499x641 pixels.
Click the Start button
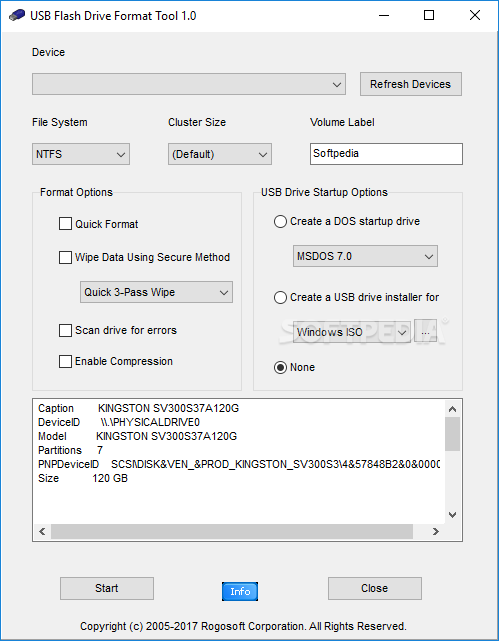tap(107, 588)
